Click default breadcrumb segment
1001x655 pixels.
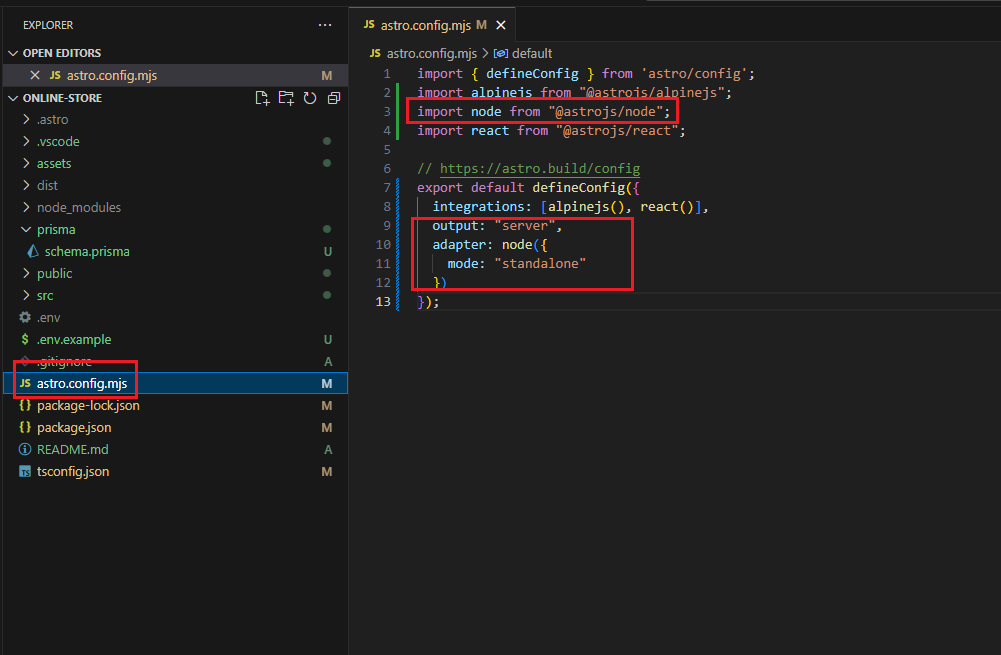click(x=532, y=54)
